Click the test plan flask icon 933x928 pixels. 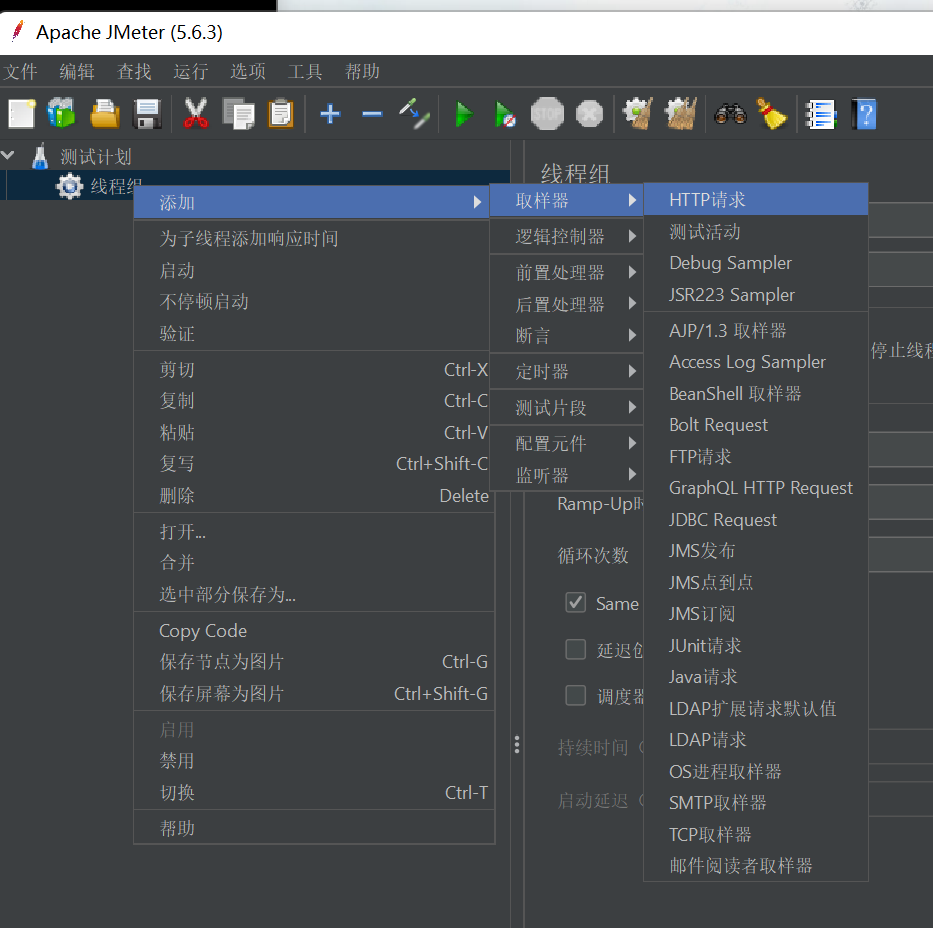click(40, 156)
